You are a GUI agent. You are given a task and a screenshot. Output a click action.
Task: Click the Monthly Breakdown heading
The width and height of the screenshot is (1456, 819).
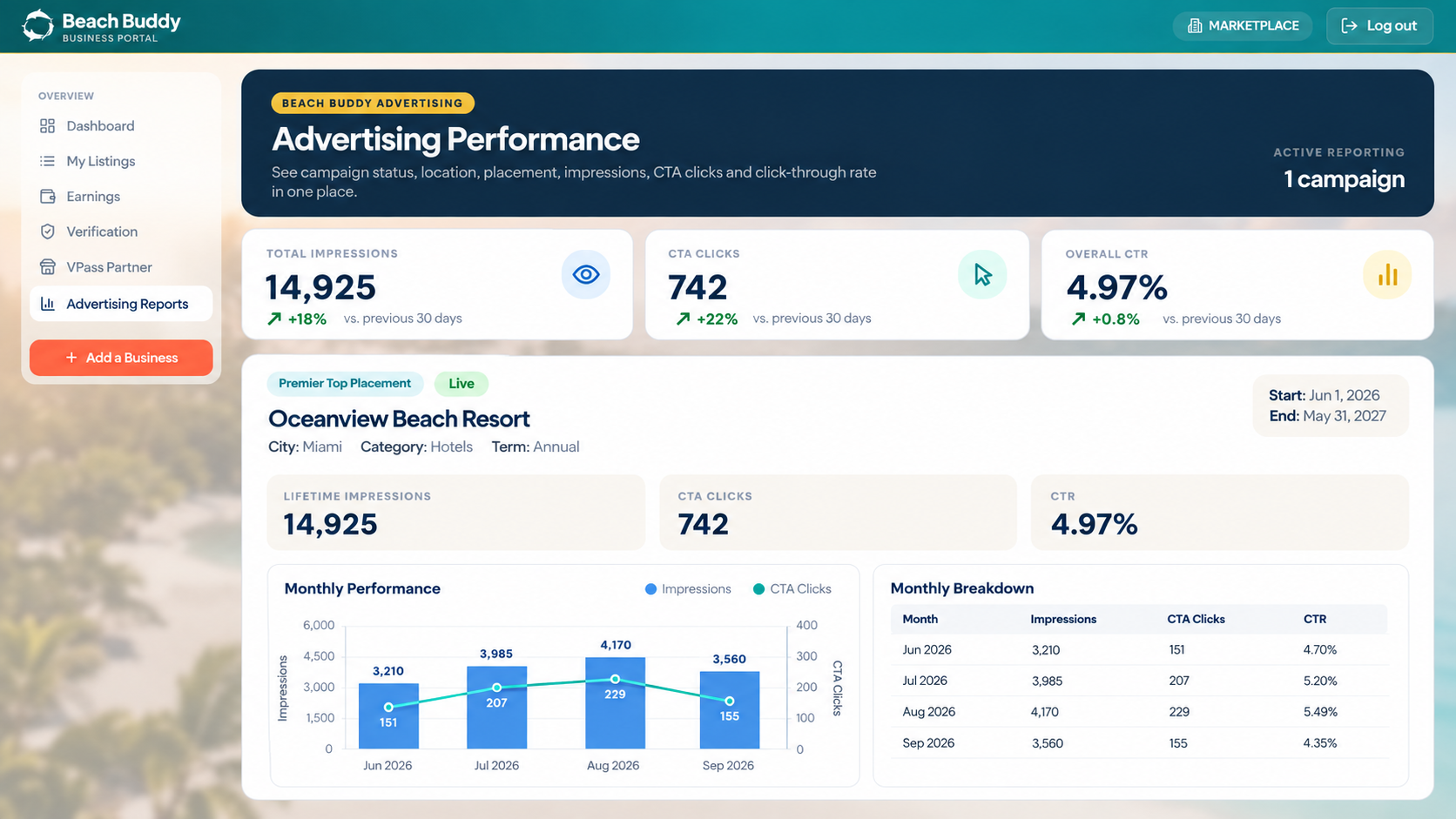click(x=962, y=588)
